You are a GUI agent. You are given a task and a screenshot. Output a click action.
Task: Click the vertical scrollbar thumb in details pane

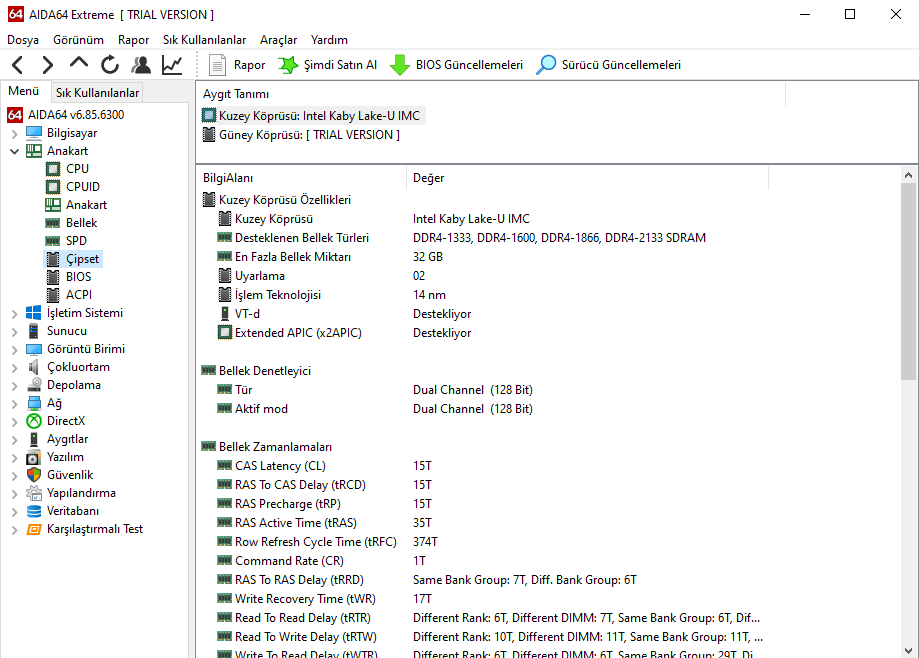(908, 282)
